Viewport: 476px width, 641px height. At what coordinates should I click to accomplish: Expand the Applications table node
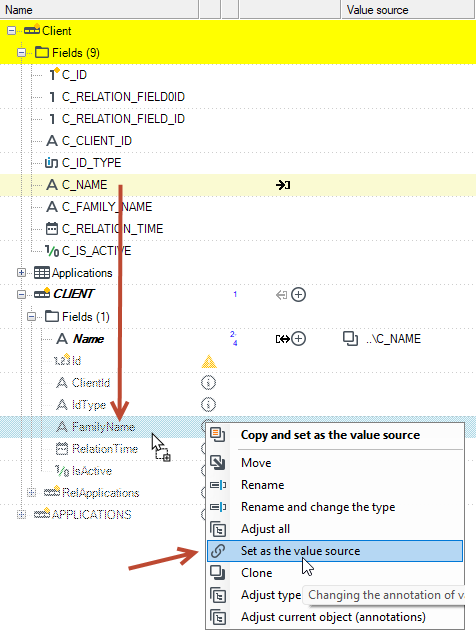coord(21,273)
